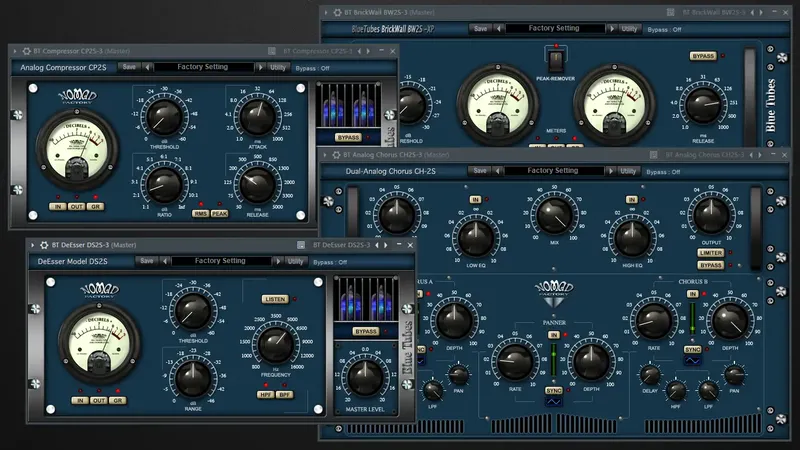Open the Utility menu in the Chorus
800x450 pixels.
click(628, 171)
